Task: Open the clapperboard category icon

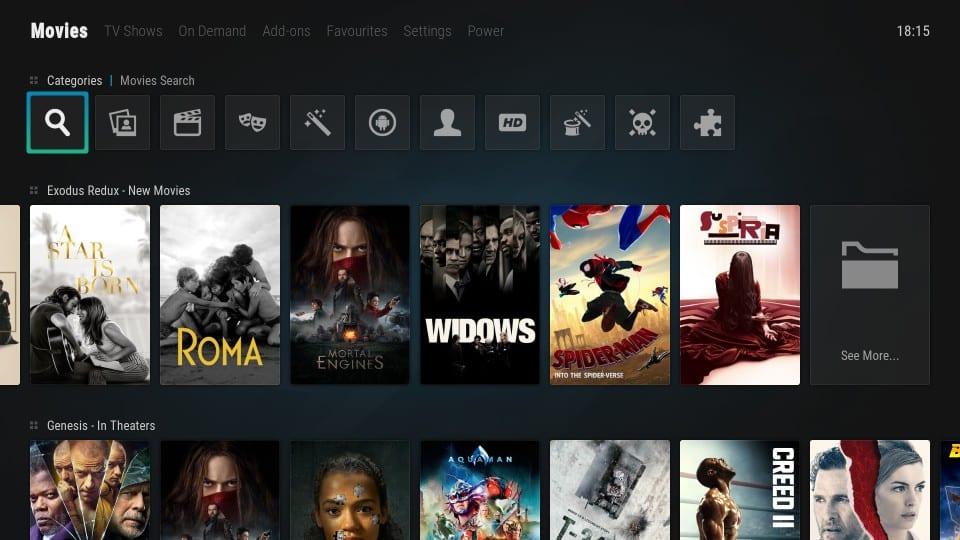Action: [187, 122]
